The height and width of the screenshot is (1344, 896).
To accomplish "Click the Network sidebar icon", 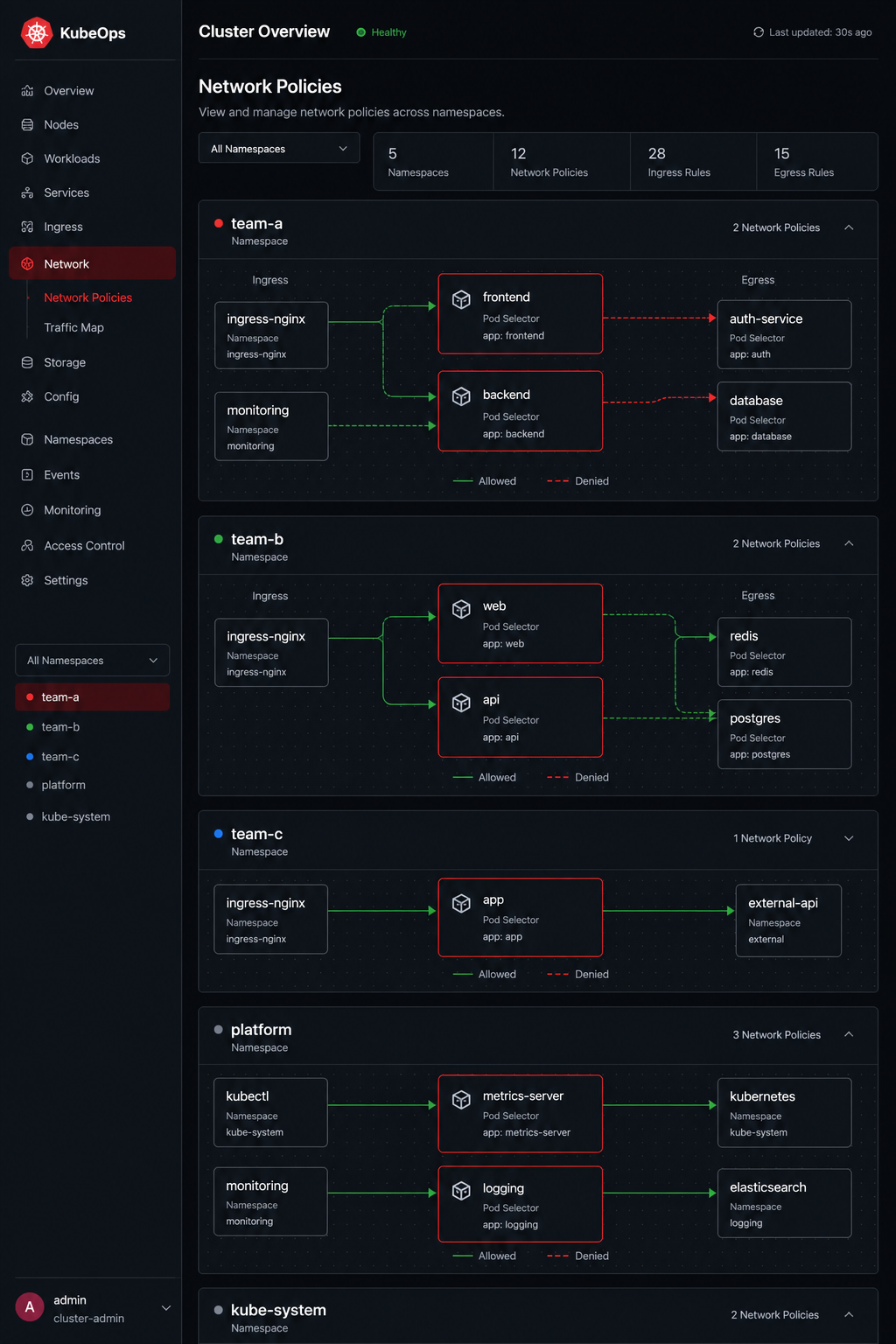I will point(27,264).
